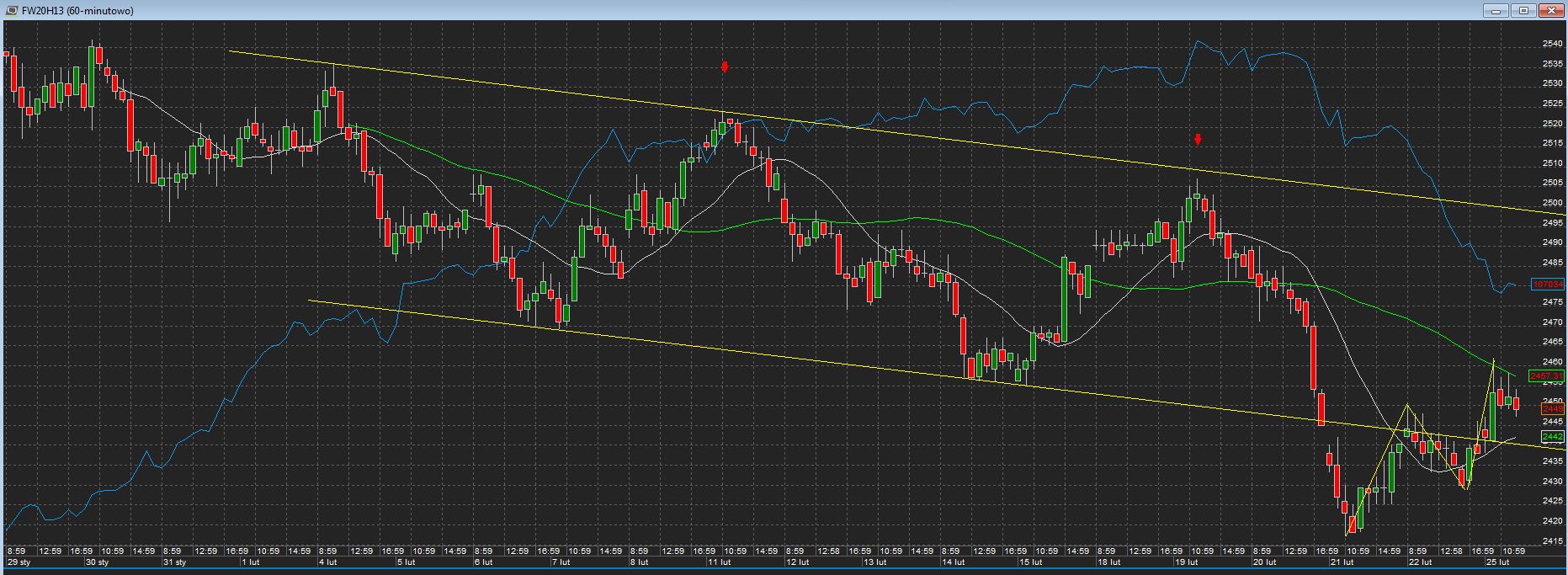
Task: Click the 2505 price level on axis
Action: 1553,183
